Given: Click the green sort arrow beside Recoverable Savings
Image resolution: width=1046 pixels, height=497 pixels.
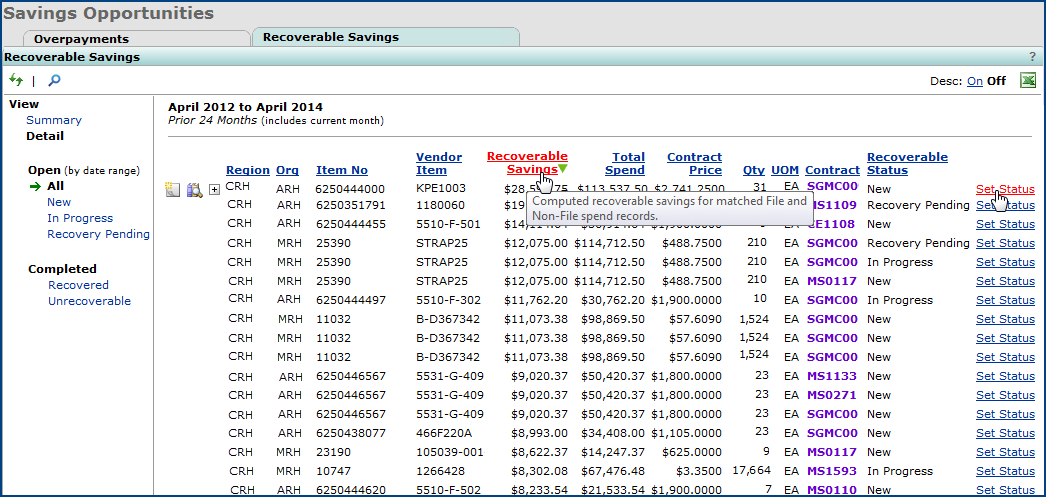Looking at the screenshot, I should coord(563,170).
